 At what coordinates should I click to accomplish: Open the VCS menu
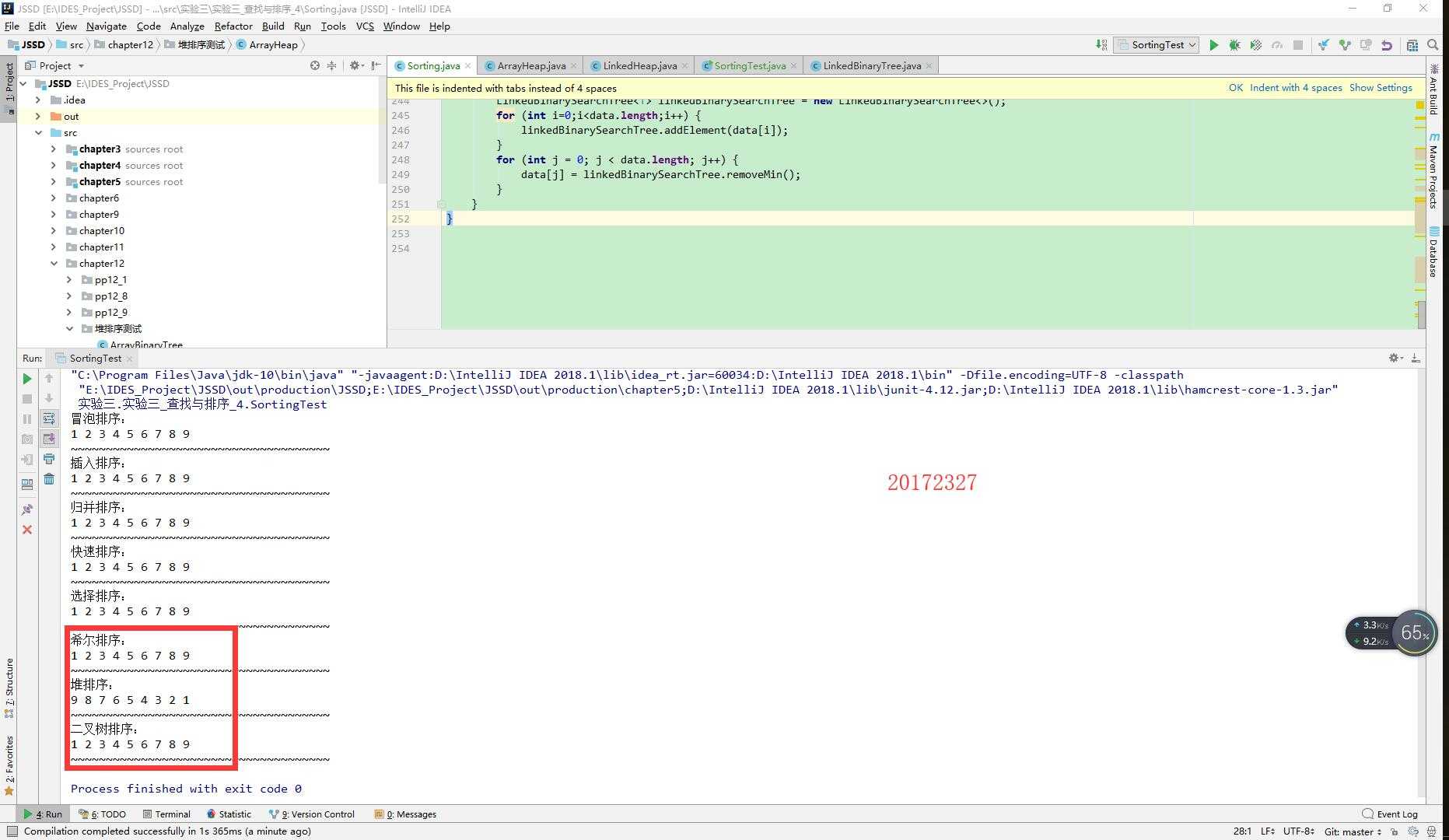click(x=365, y=26)
